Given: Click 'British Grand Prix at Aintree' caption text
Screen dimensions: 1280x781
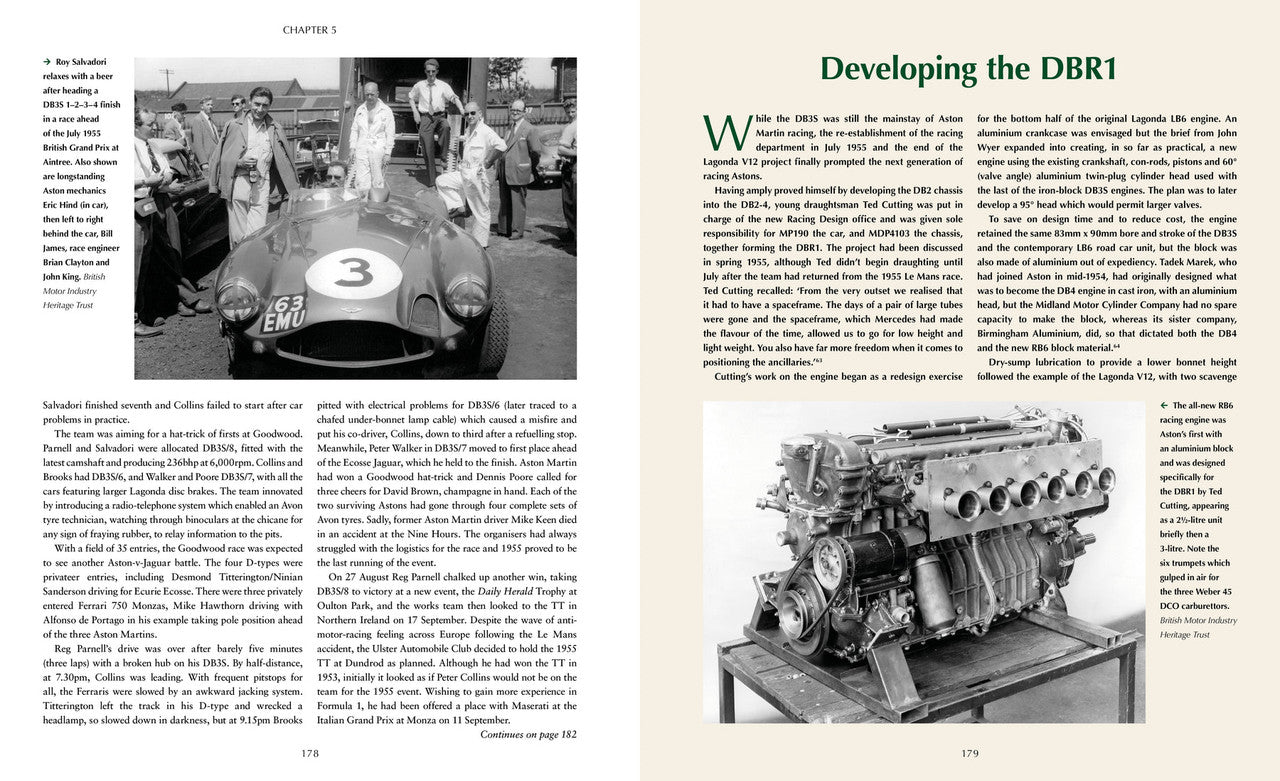Looking at the screenshot, I should pyautogui.click(x=81, y=139).
